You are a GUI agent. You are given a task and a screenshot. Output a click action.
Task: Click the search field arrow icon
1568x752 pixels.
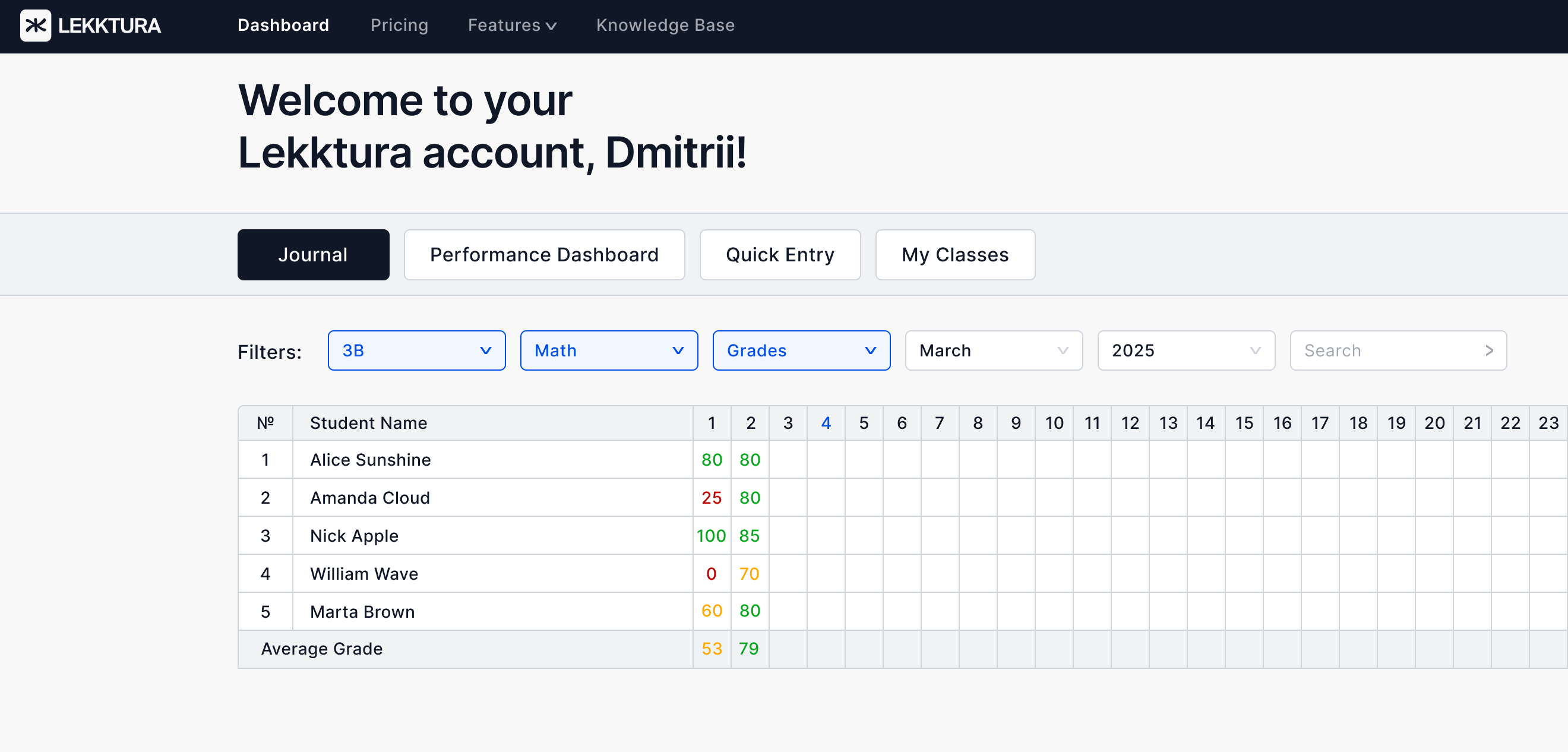[1489, 350]
